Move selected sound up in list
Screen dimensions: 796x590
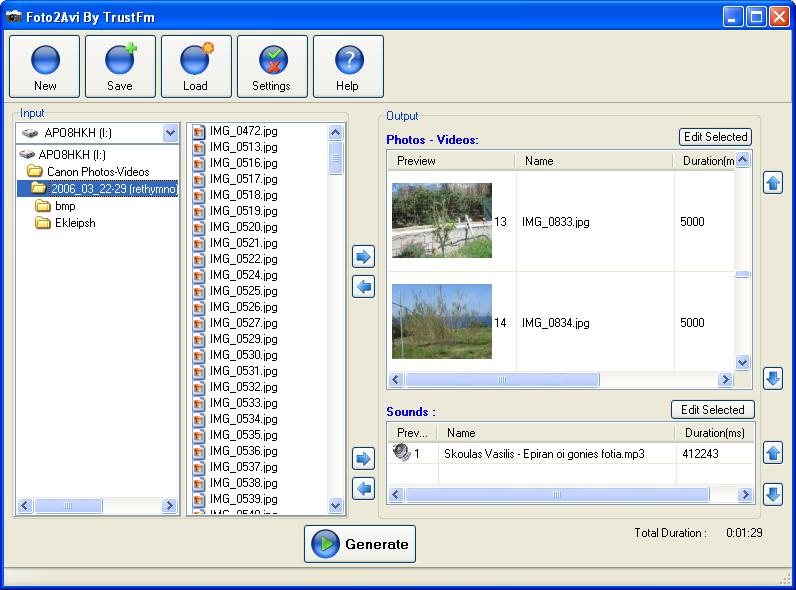(772, 453)
